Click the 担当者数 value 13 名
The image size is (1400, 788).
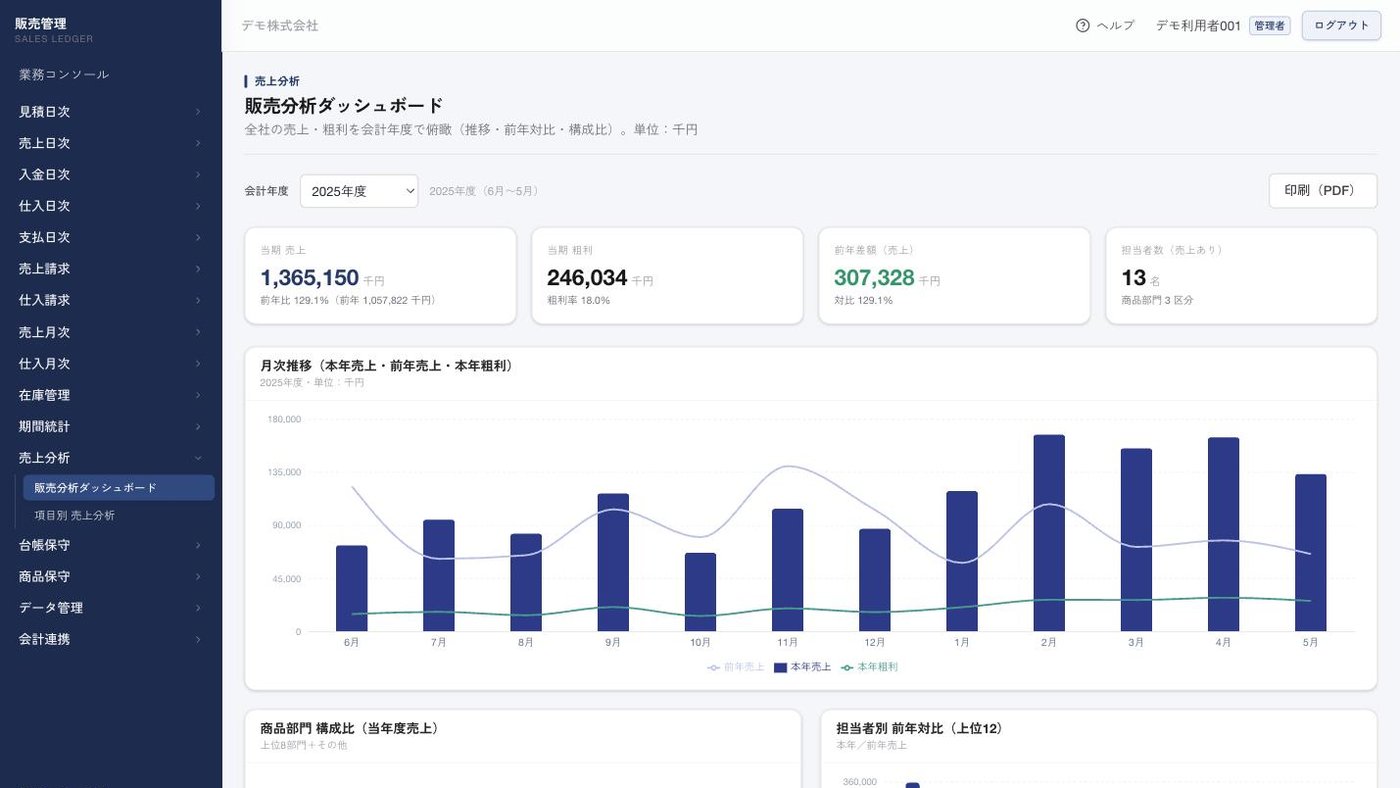(1141, 278)
